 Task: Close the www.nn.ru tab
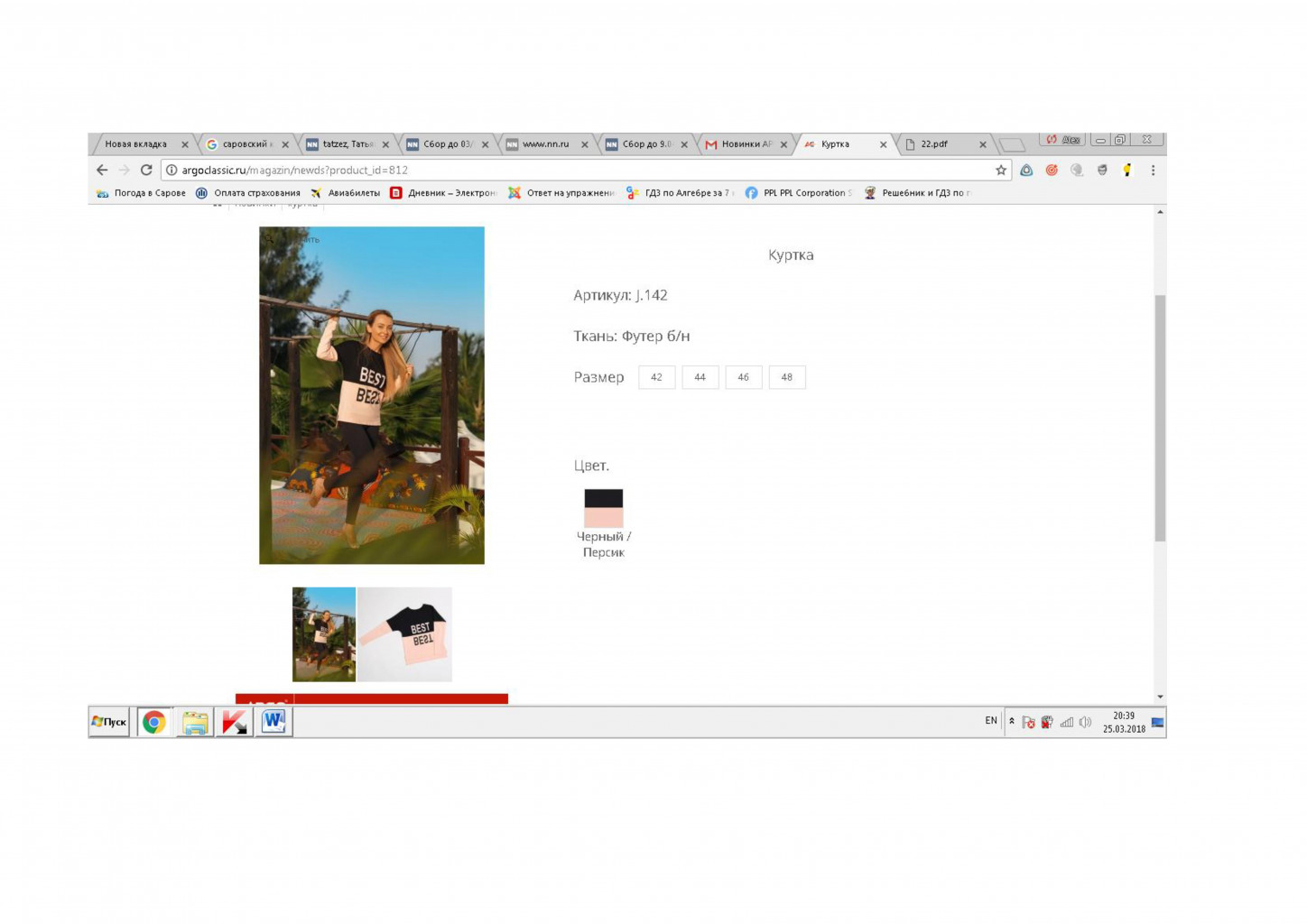pyautogui.click(x=585, y=144)
